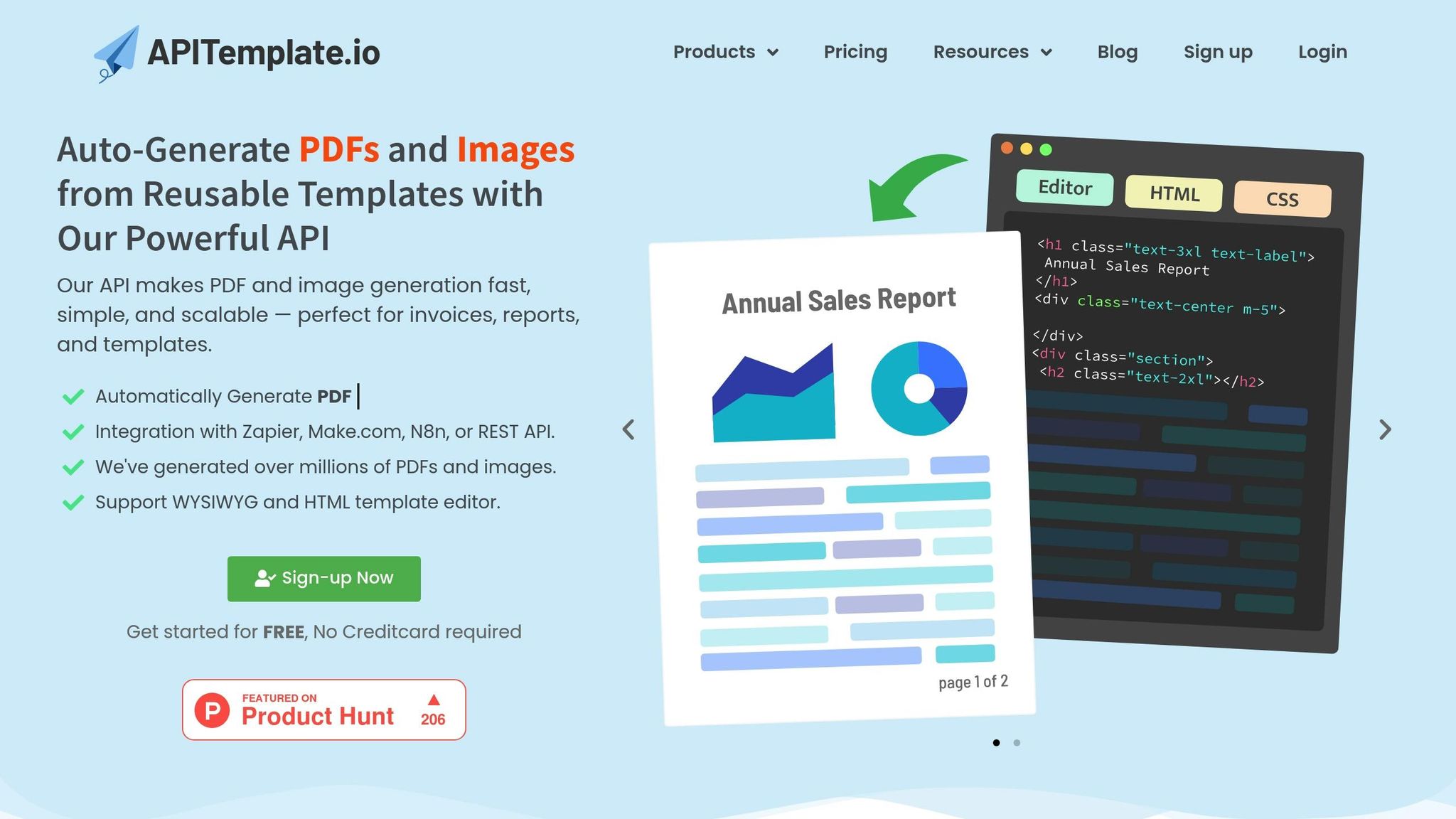The image size is (1456, 819).
Task: Go to the Pricing page
Action: pos(855,52)
